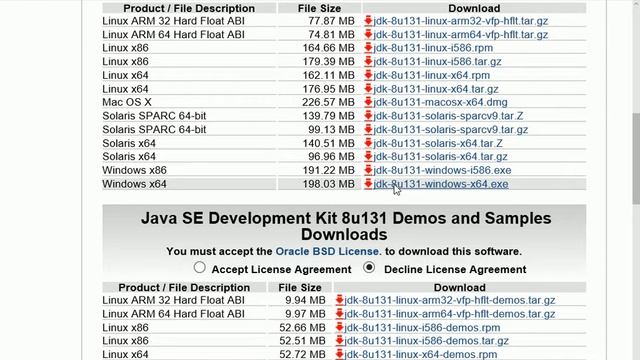Click the 52.66 MB demos file size cell

tap(300, 328)
